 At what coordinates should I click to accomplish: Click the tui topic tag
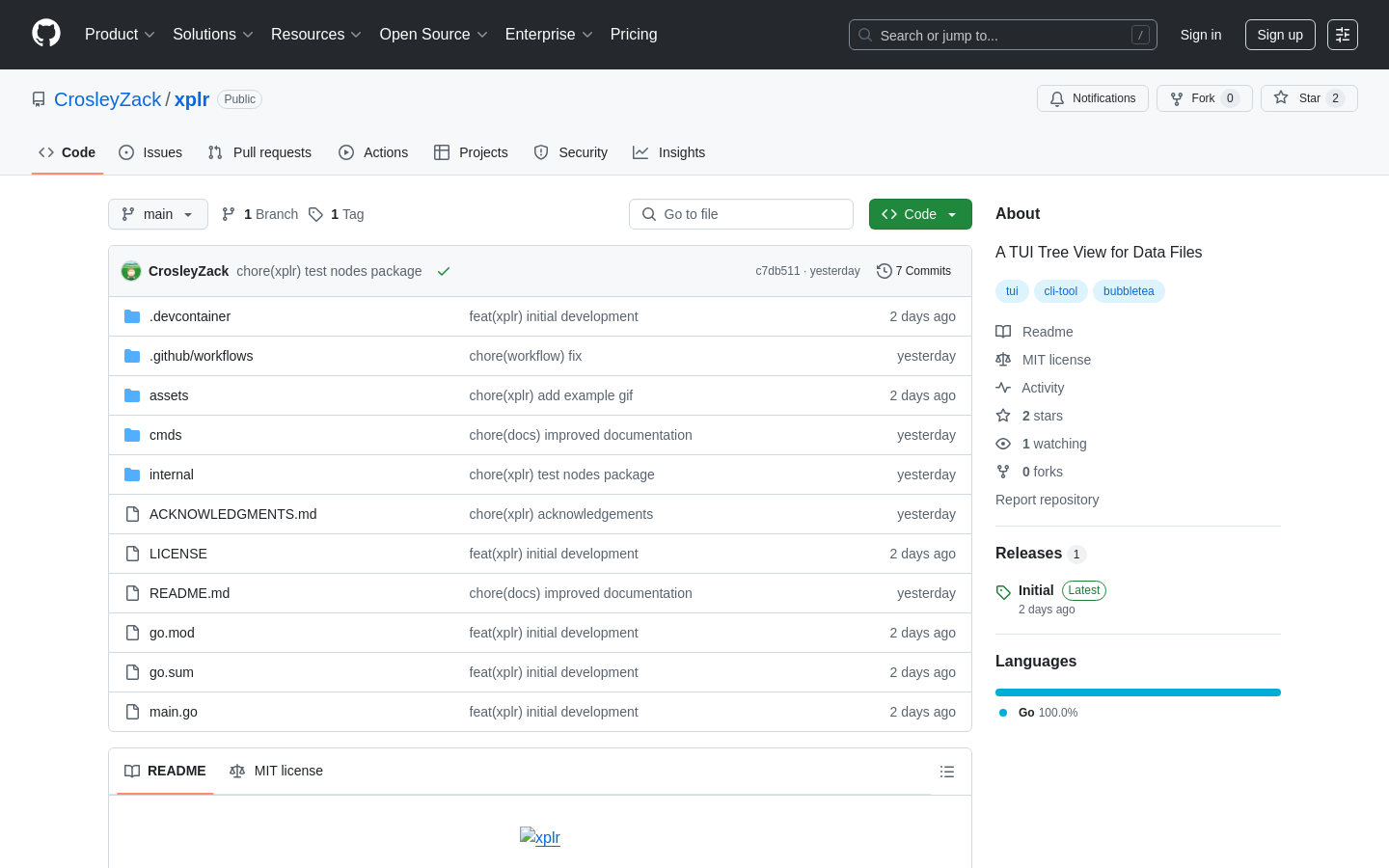point(1012,291)
